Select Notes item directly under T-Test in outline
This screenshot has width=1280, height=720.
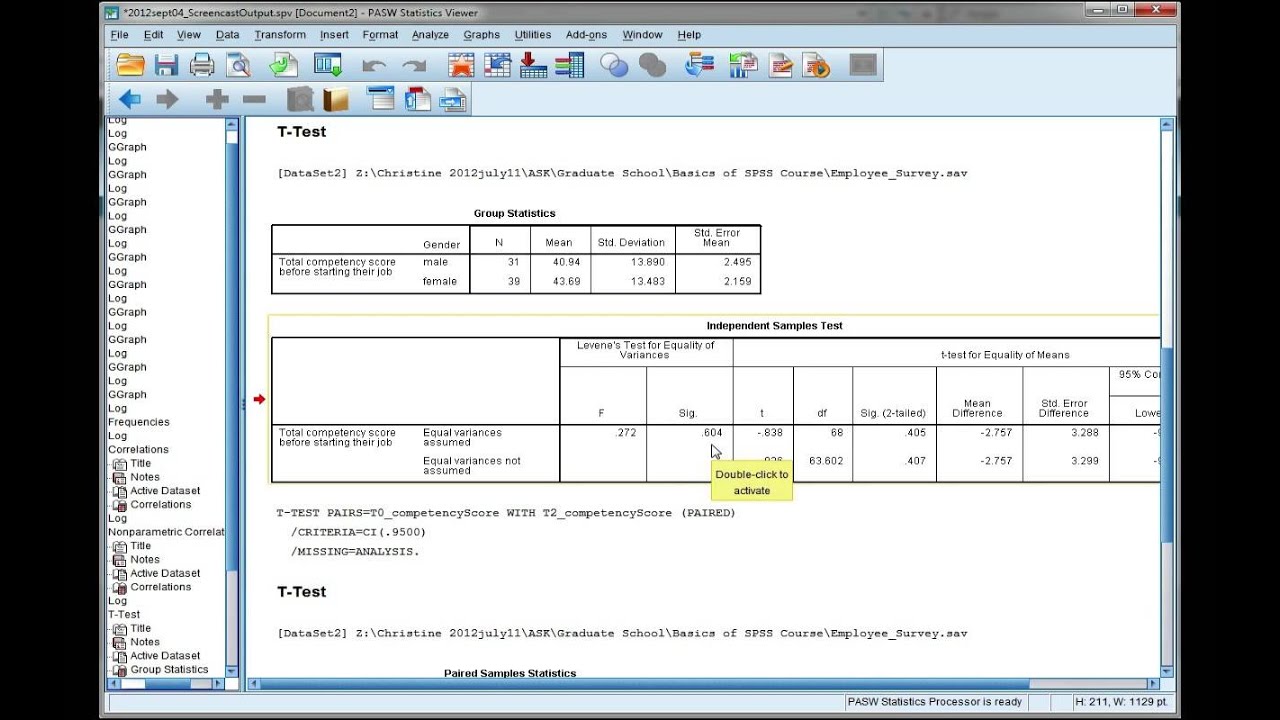click(x=145, y=643)
